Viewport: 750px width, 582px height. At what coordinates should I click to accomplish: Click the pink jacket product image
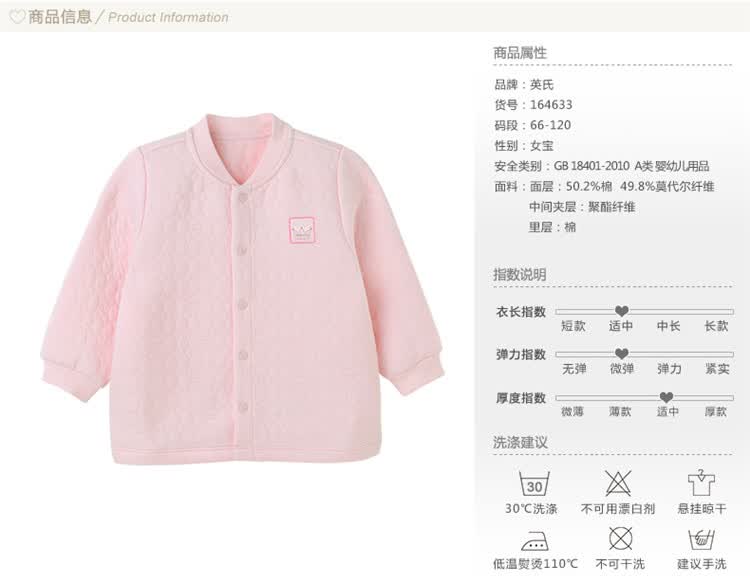coord(243,289)
